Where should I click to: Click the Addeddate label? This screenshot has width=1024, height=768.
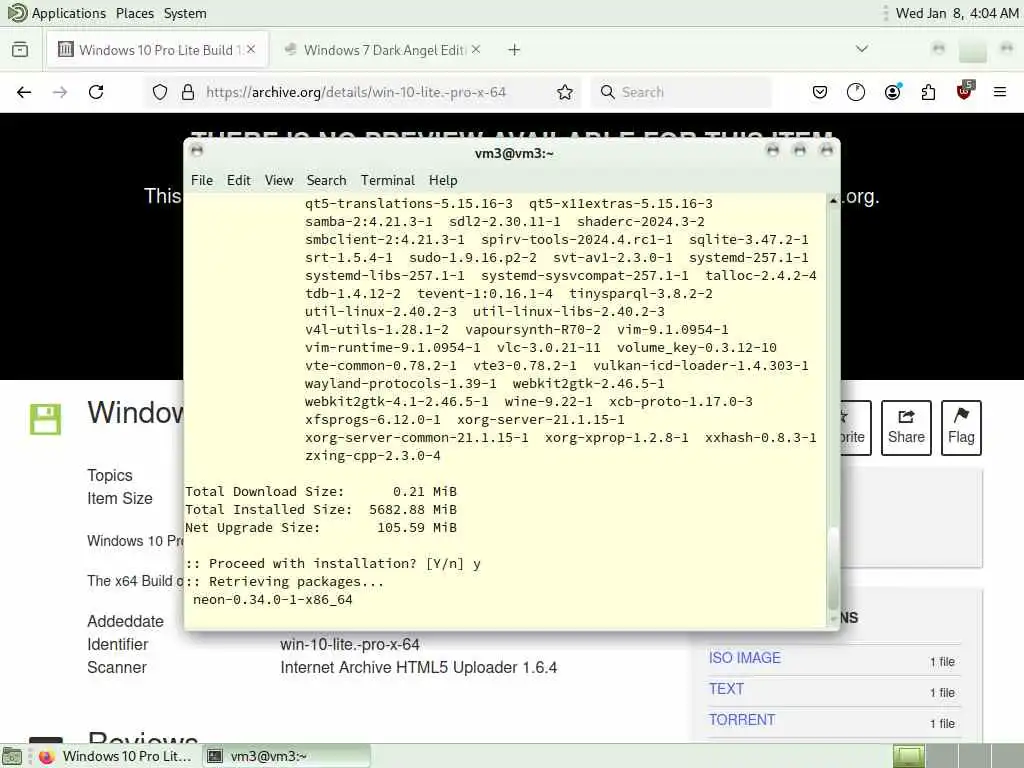125,621
